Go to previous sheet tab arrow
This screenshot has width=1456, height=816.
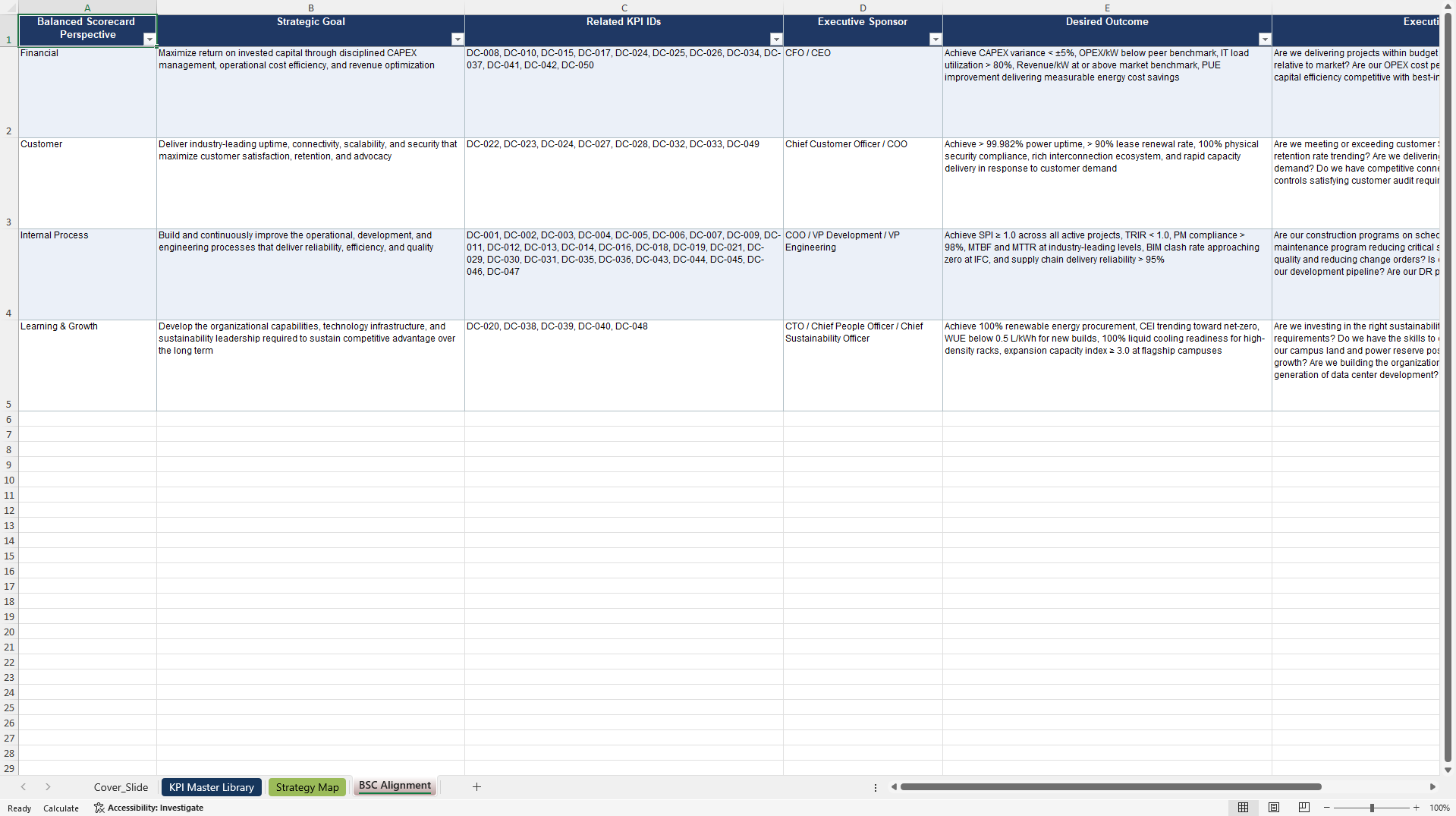(24, 787)
